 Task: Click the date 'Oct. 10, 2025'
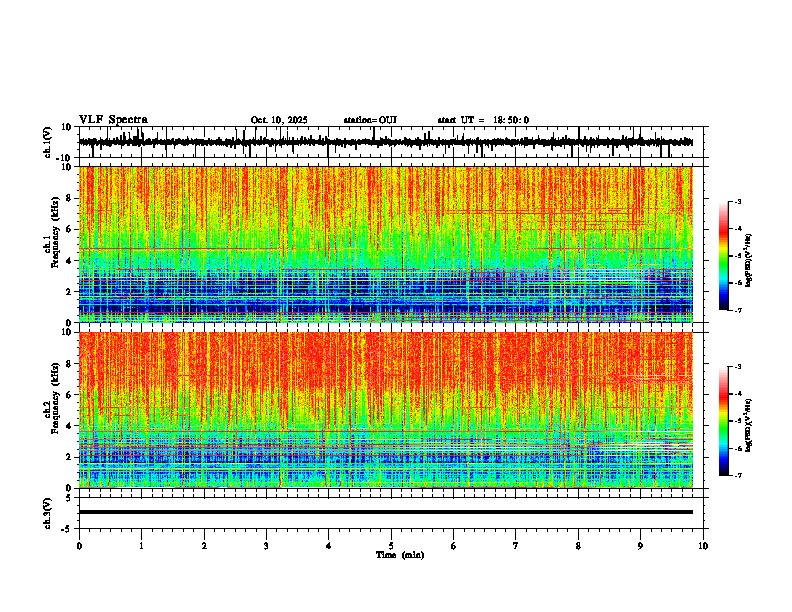pyautogui.click(x=279, y=120)
